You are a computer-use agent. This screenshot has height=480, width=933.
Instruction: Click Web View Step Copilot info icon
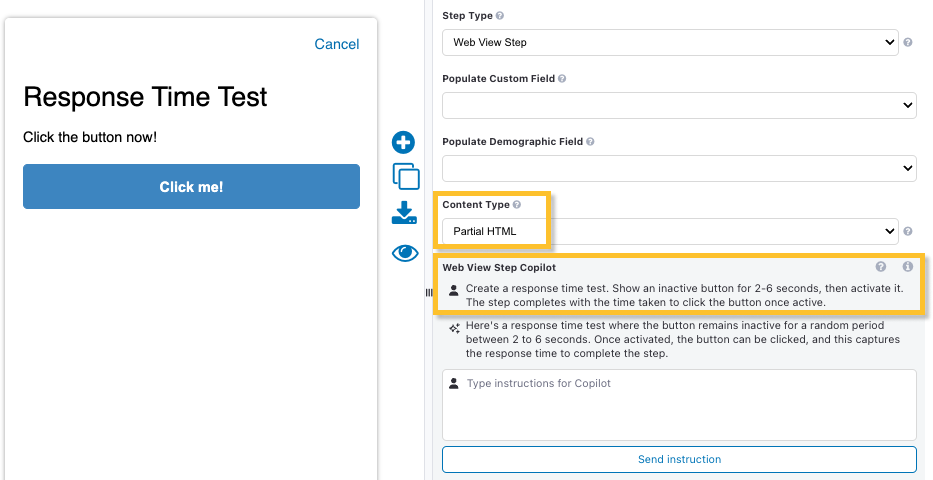tap(908, 267)
